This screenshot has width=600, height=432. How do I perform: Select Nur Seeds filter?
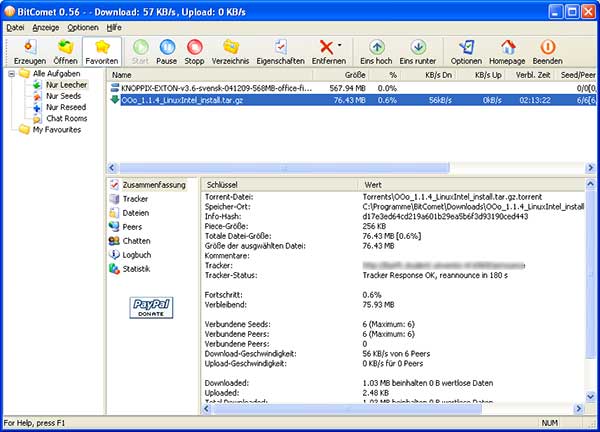(x=64, y=96)
